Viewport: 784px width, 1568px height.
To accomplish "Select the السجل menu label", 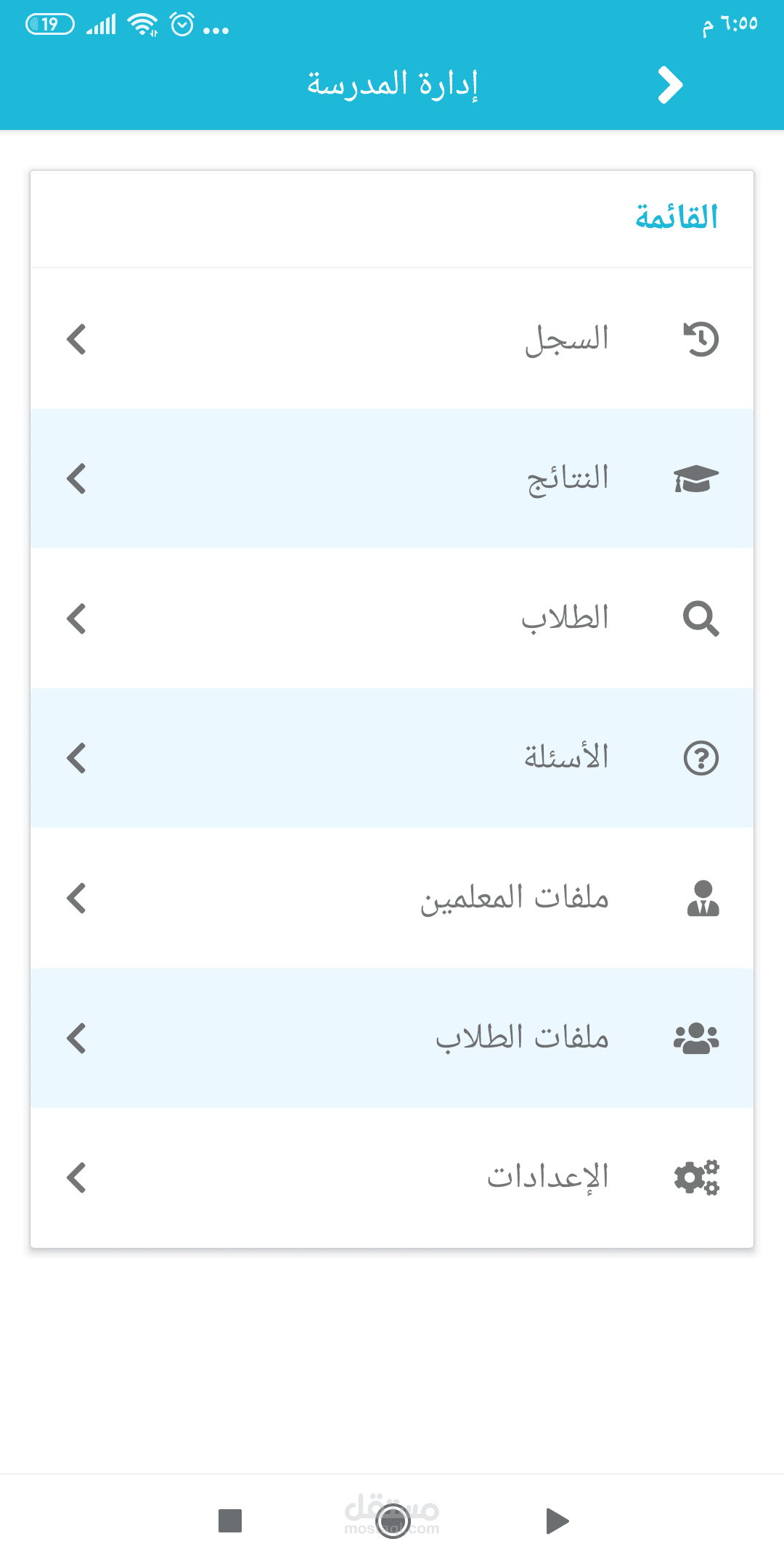I will point(567,339).
